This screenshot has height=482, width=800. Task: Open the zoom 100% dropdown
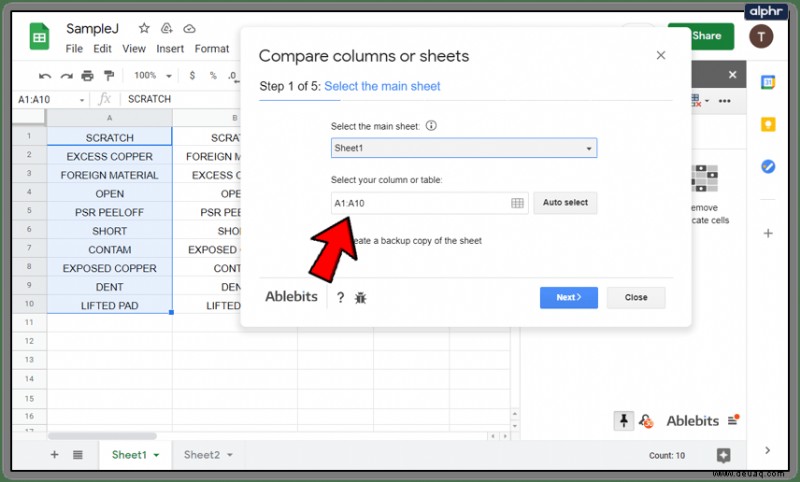(152, 75)
